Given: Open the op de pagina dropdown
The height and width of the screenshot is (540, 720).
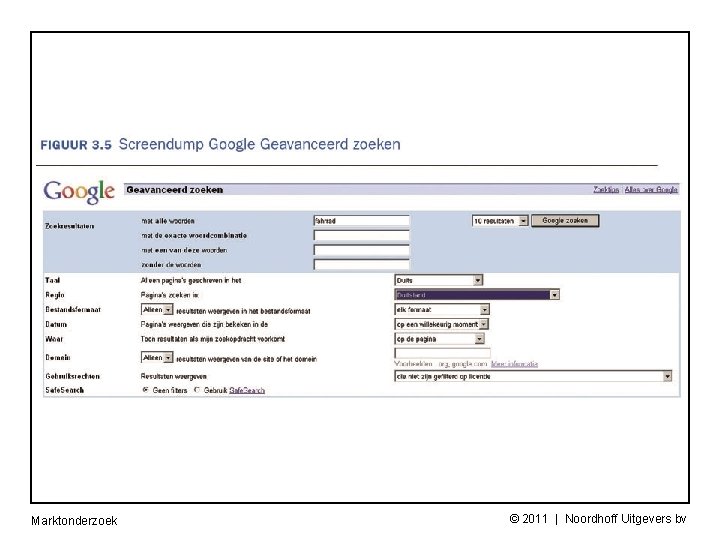Looking at the screenshot, I should tap(439, 339).
